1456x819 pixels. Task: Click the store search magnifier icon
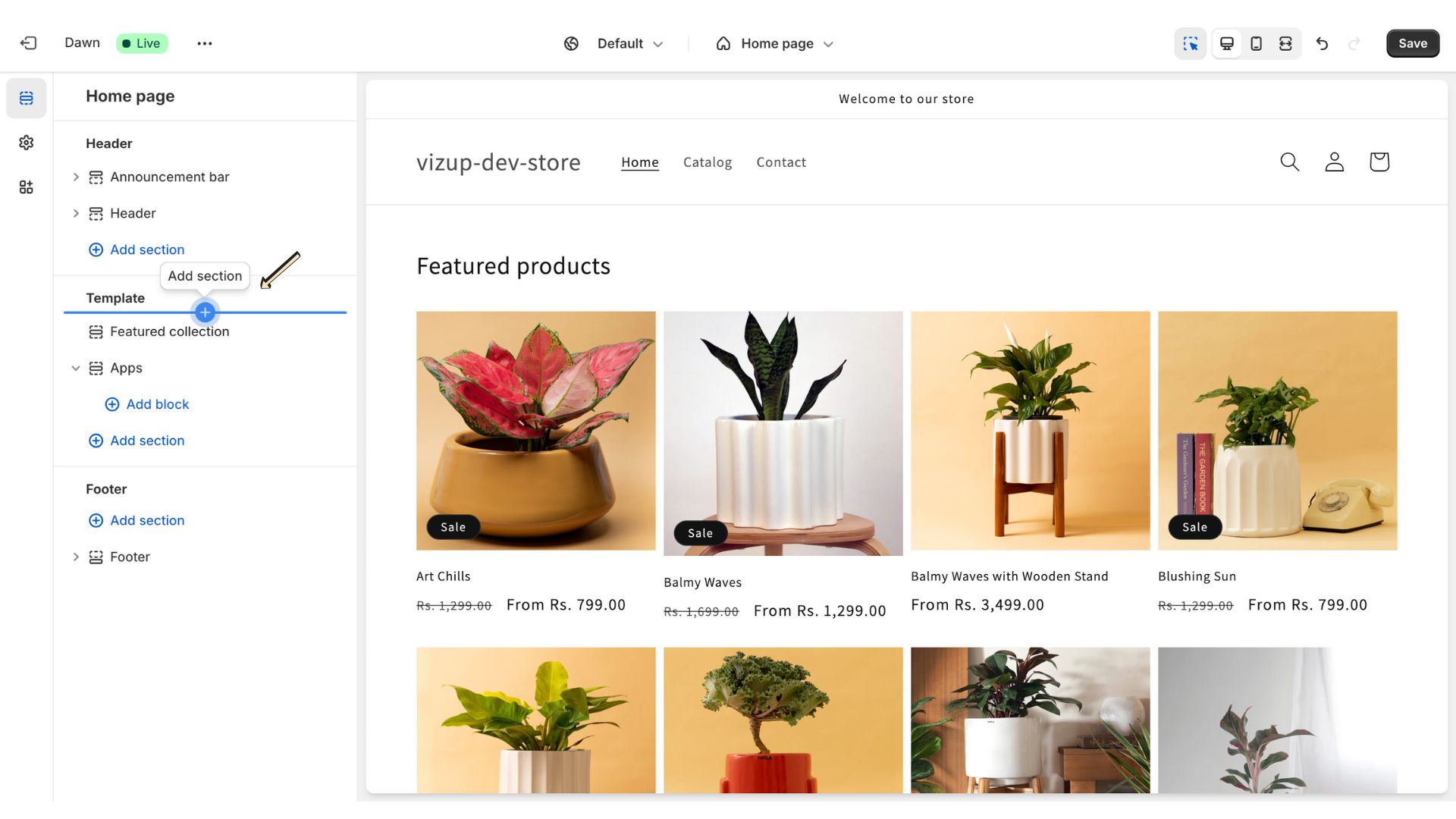click(x=1289, y=162)
